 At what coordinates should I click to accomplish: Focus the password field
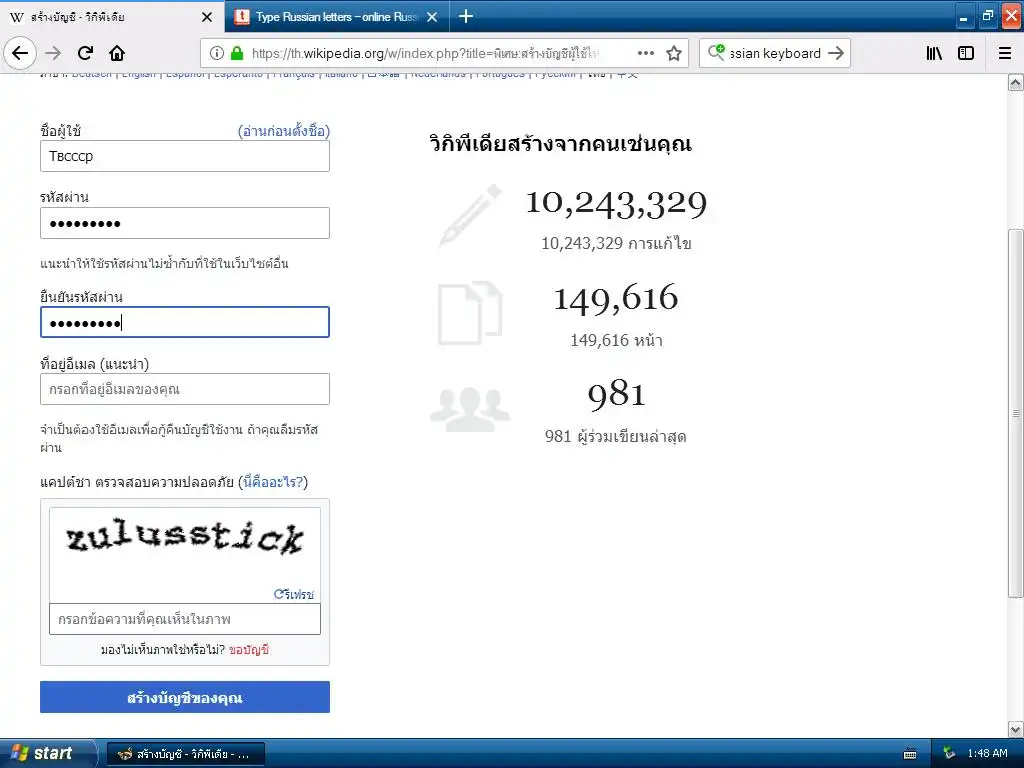point(185,223)
